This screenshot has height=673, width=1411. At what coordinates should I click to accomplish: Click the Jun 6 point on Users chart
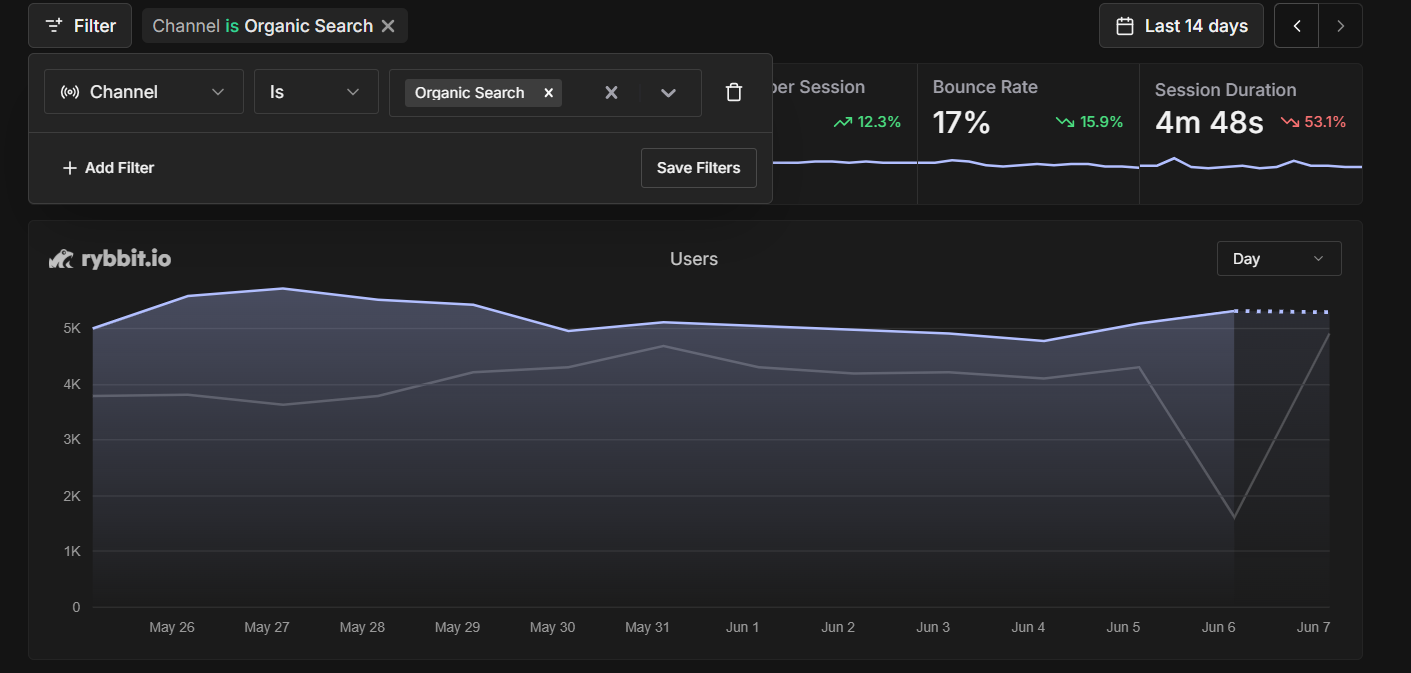coord(1234,311)
